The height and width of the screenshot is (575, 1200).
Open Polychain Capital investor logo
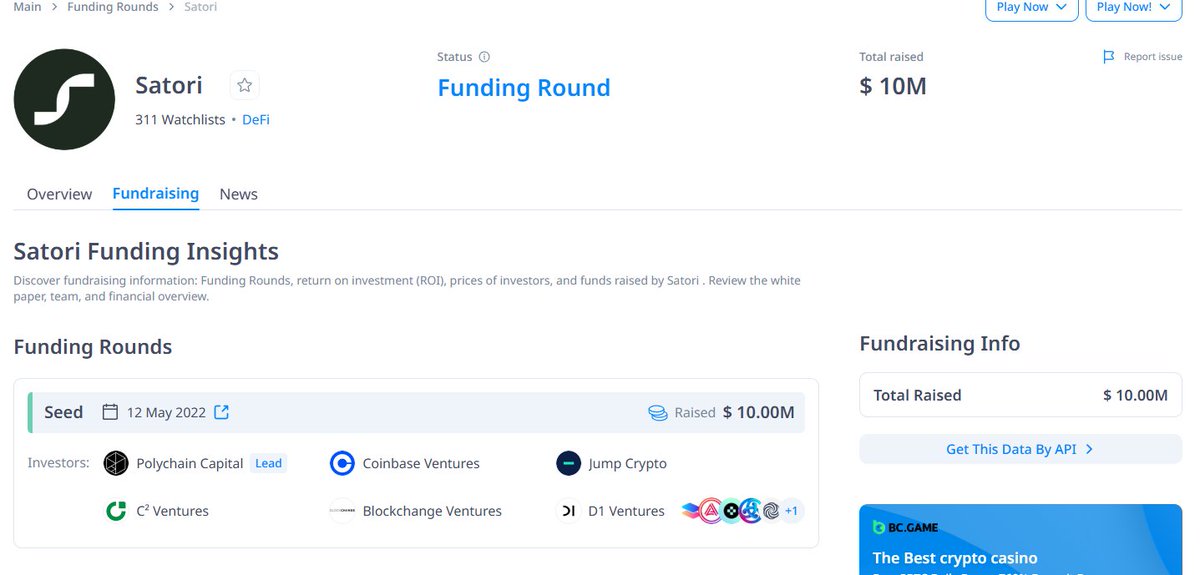[116, 463]
